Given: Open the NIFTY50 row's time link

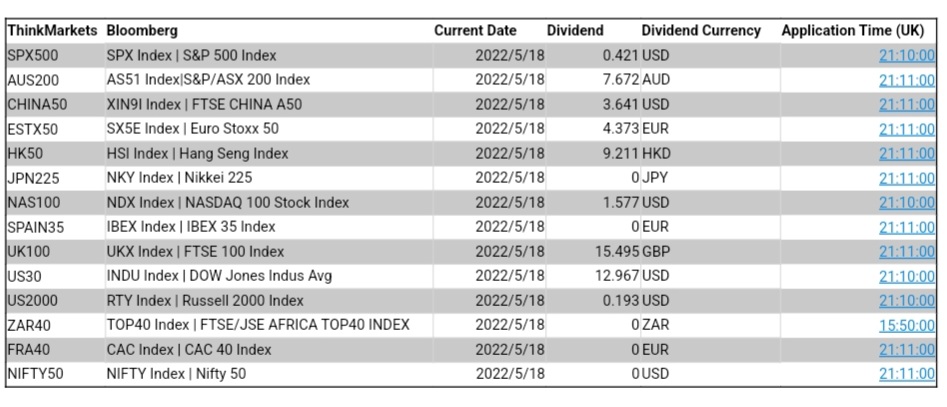Looking at the screenshot, I should (x=906, y=374).
